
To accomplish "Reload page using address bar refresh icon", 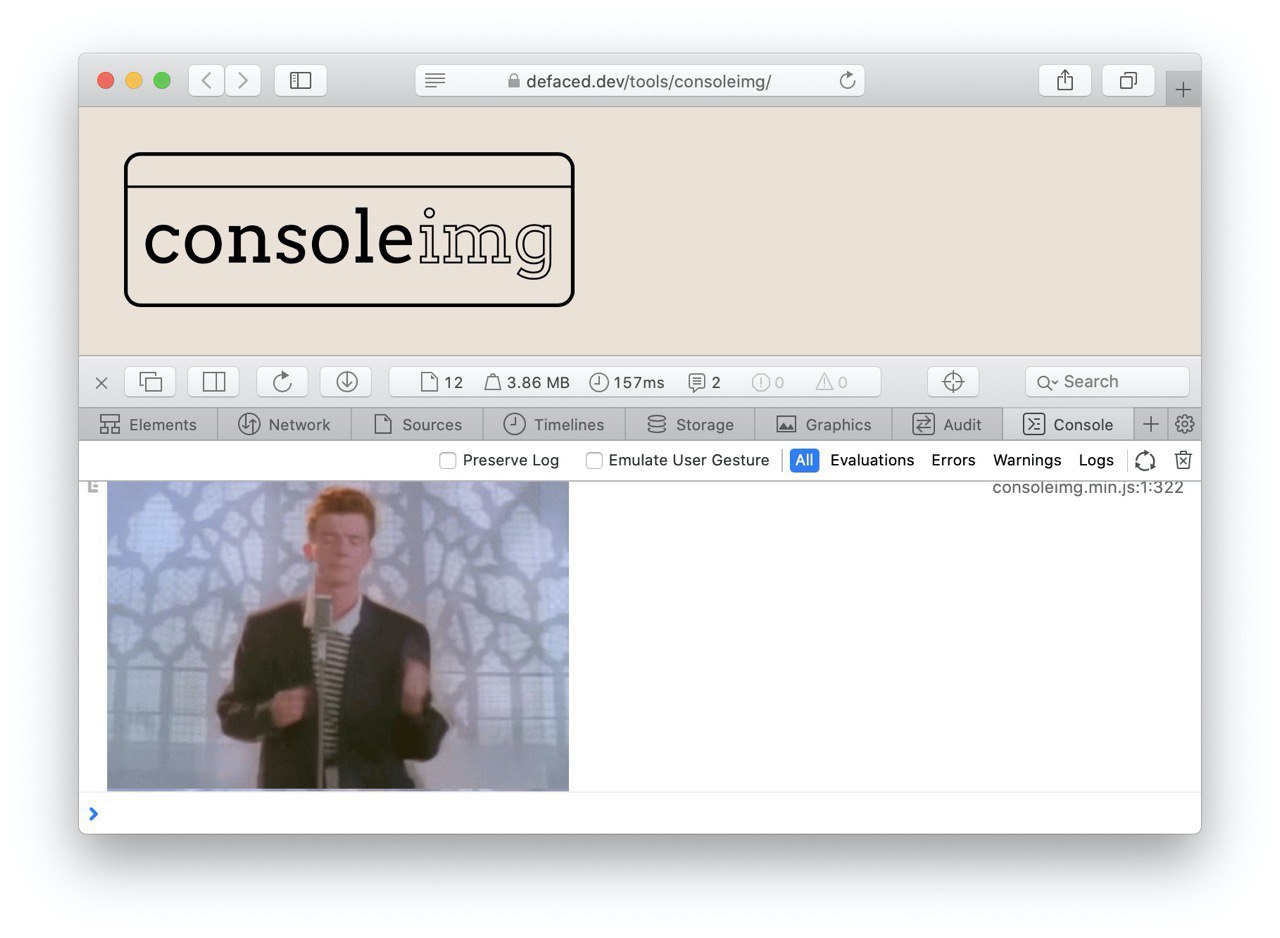I will point(847,81).
